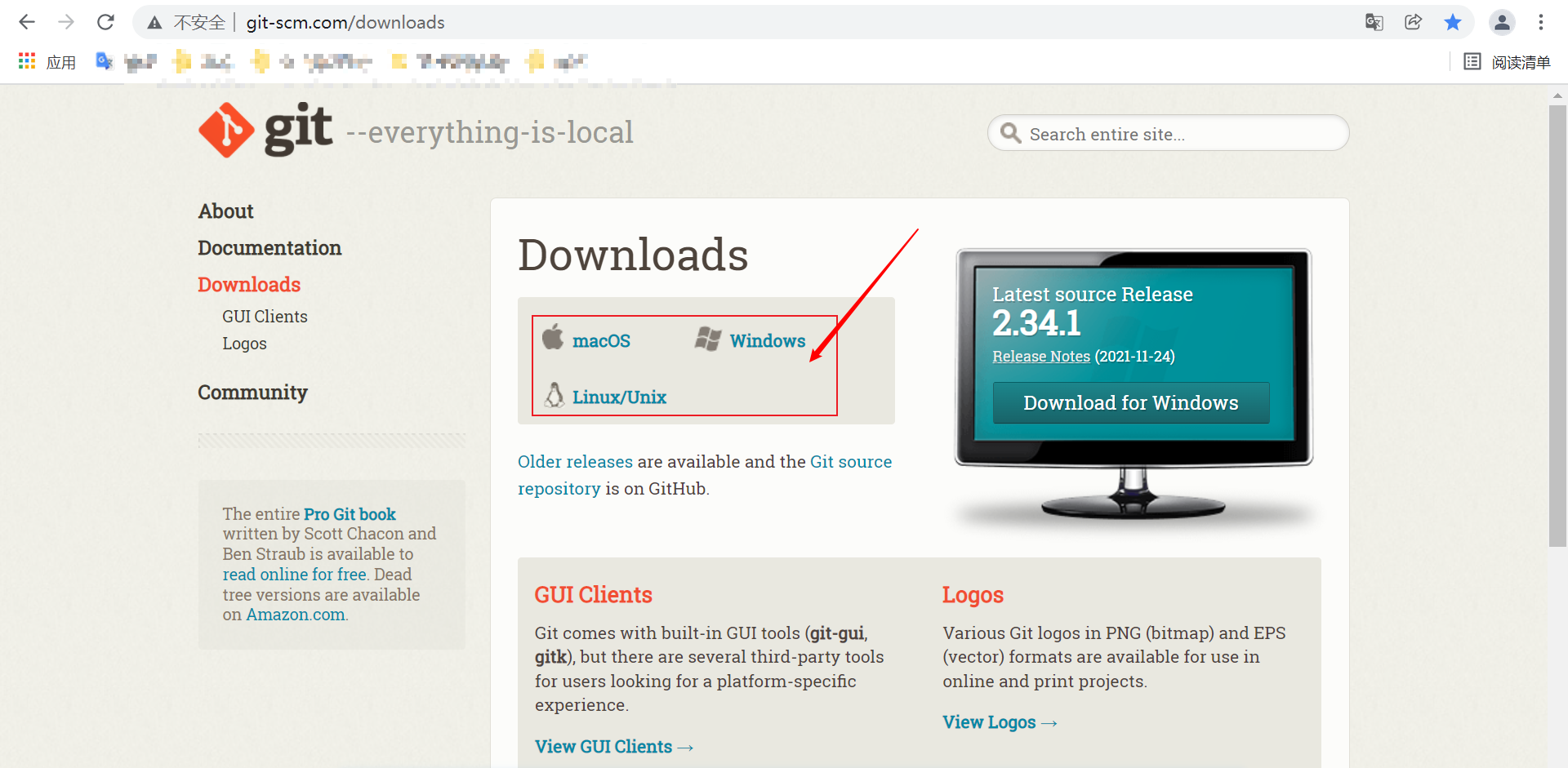Click the git logo in the header
The height and width of the screenshot is (768, 1568).
coord(265,130)
